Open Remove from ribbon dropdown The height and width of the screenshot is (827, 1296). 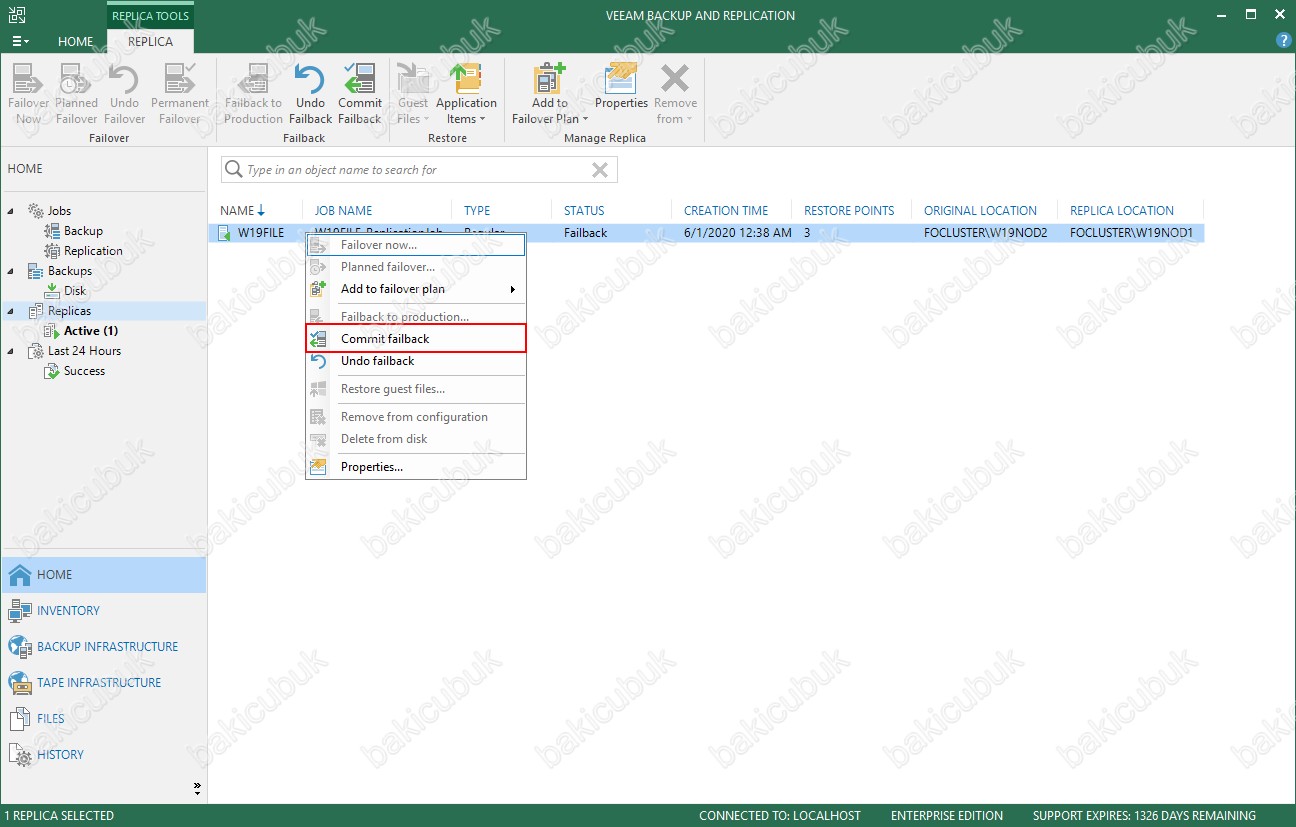pyautogui.click(x=676, y=94)
